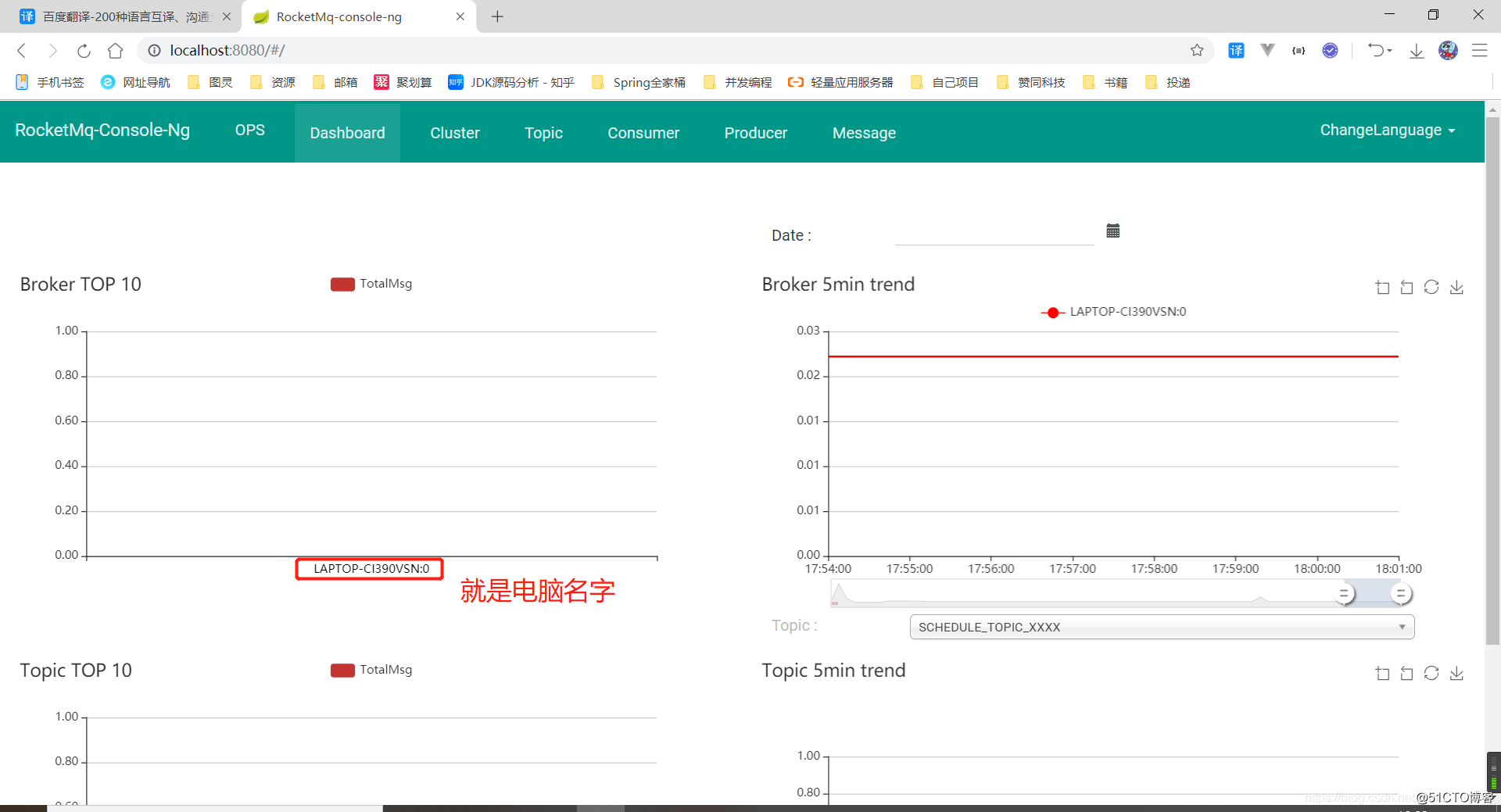Close the Baidu translate tab

pyautogui.click(x=226, y=16)
